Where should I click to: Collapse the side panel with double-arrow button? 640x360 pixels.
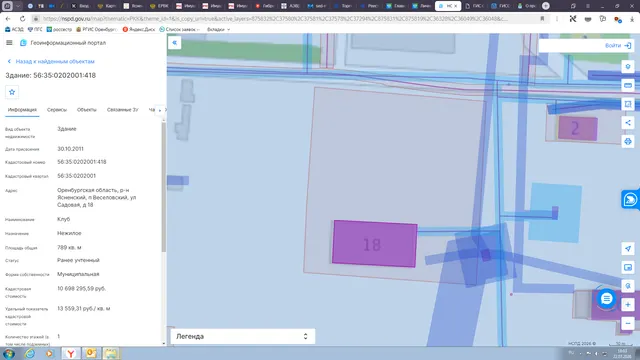click(x=175, y=42)
